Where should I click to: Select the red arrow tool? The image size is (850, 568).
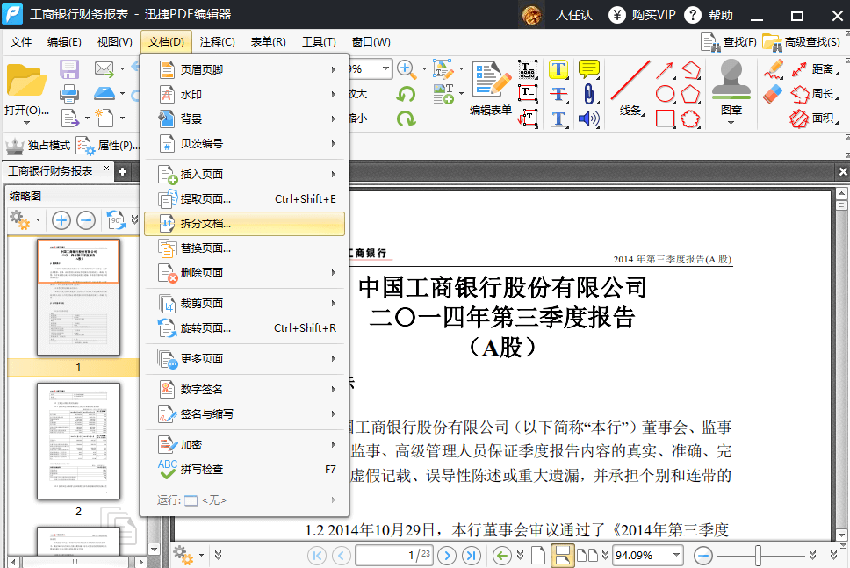(665, 70)
